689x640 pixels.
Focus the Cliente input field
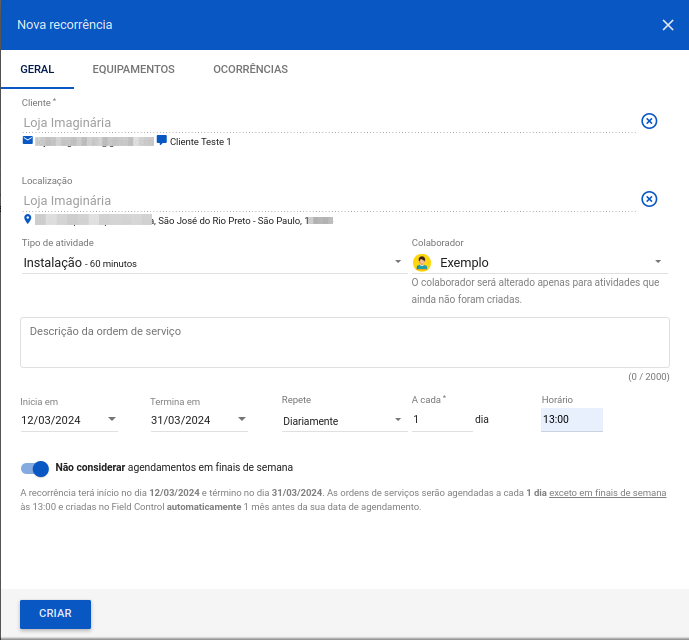coord(329,123)
